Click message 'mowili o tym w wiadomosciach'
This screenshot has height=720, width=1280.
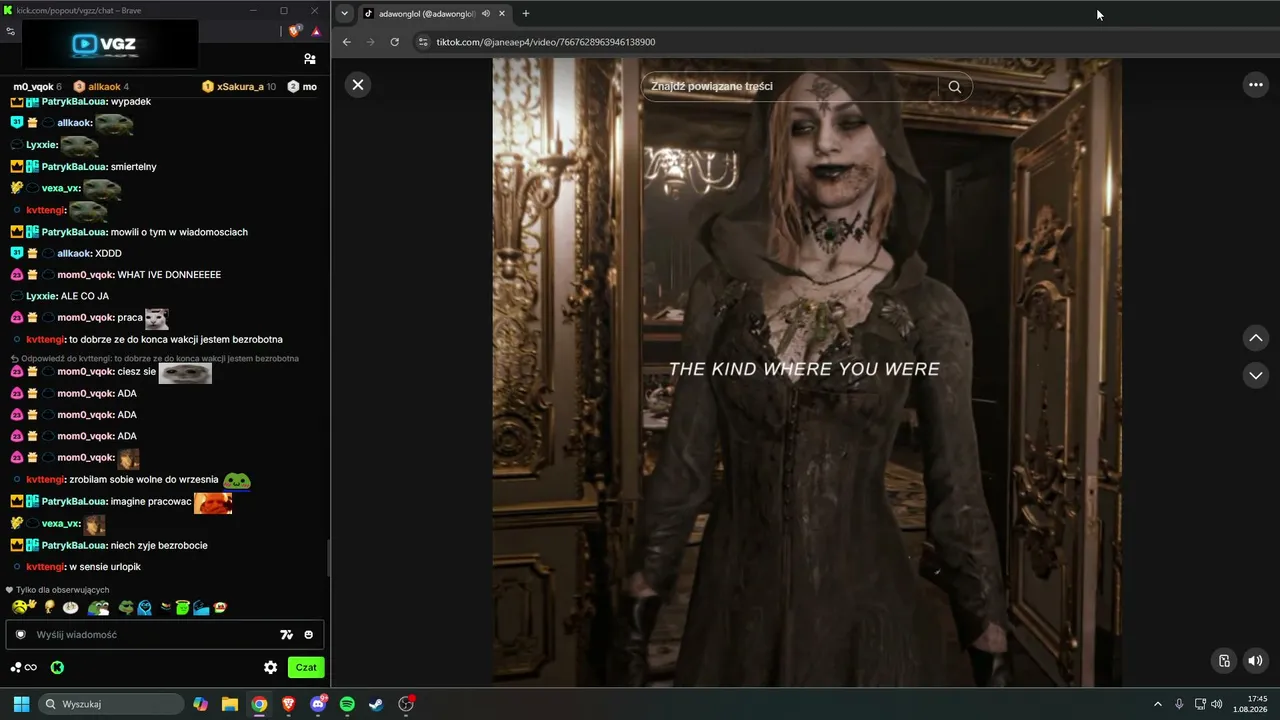coord(179,232)
